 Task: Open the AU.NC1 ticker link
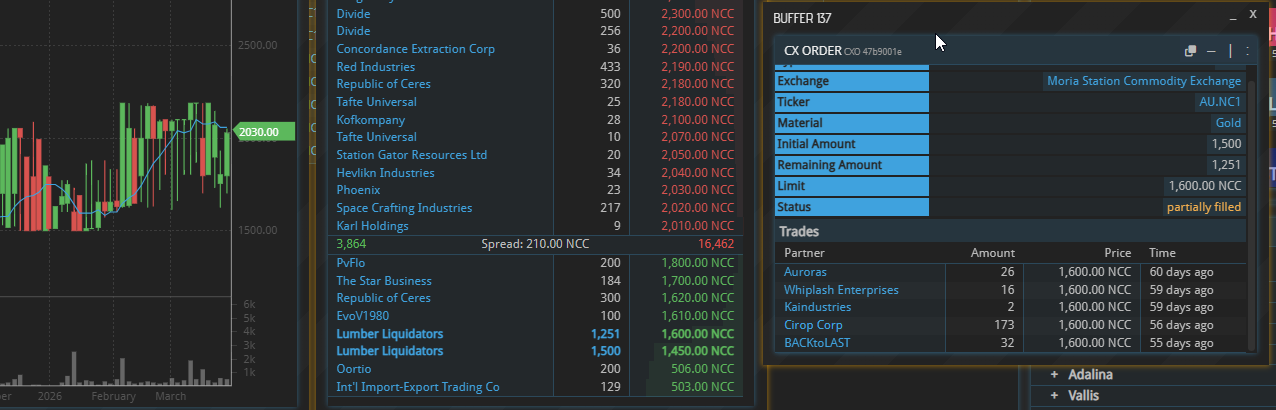click(1220, 102)
